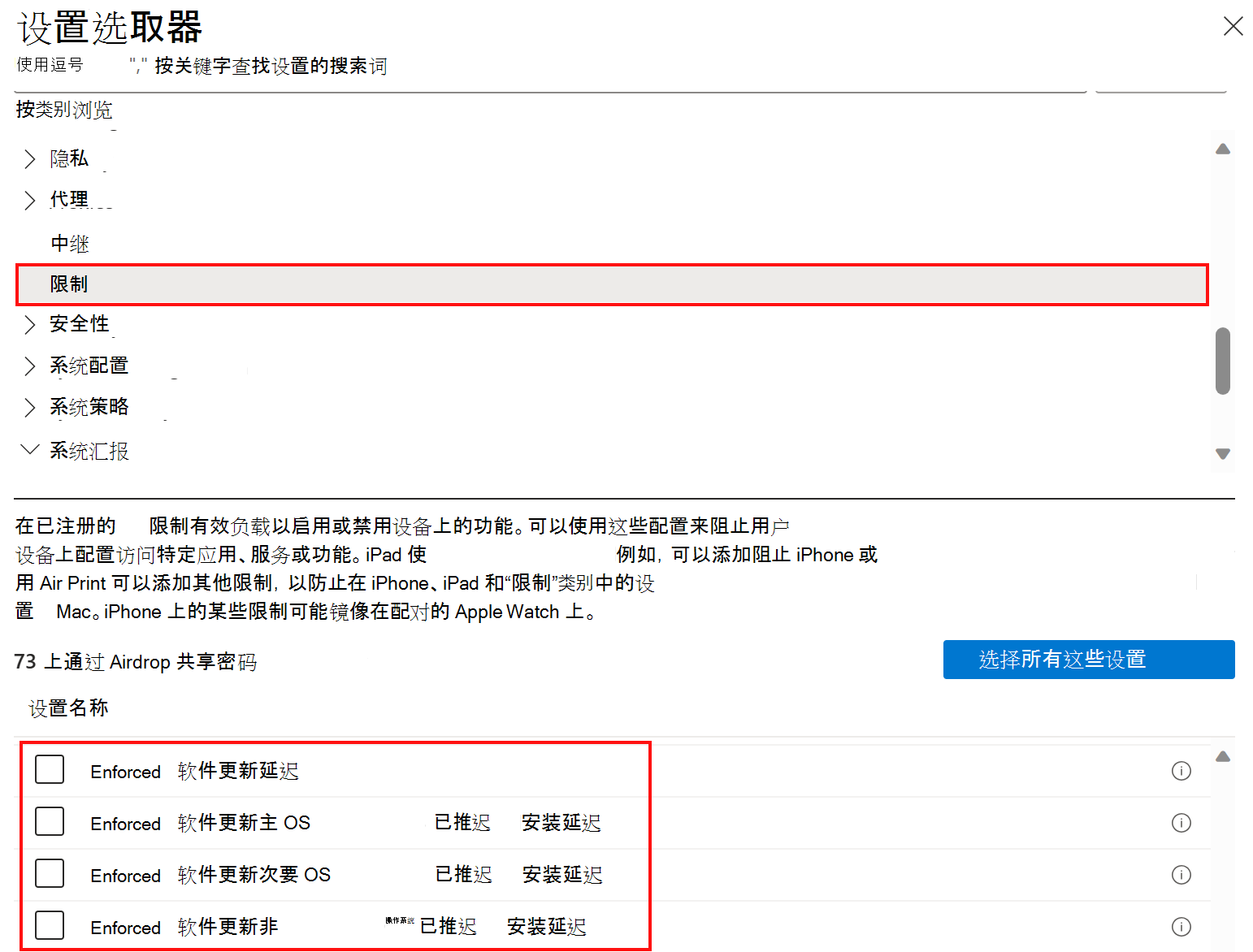Open the 安全性 category label
Image resolution: width=1253 pixels, height=952 pixels.
click(80, 323)
